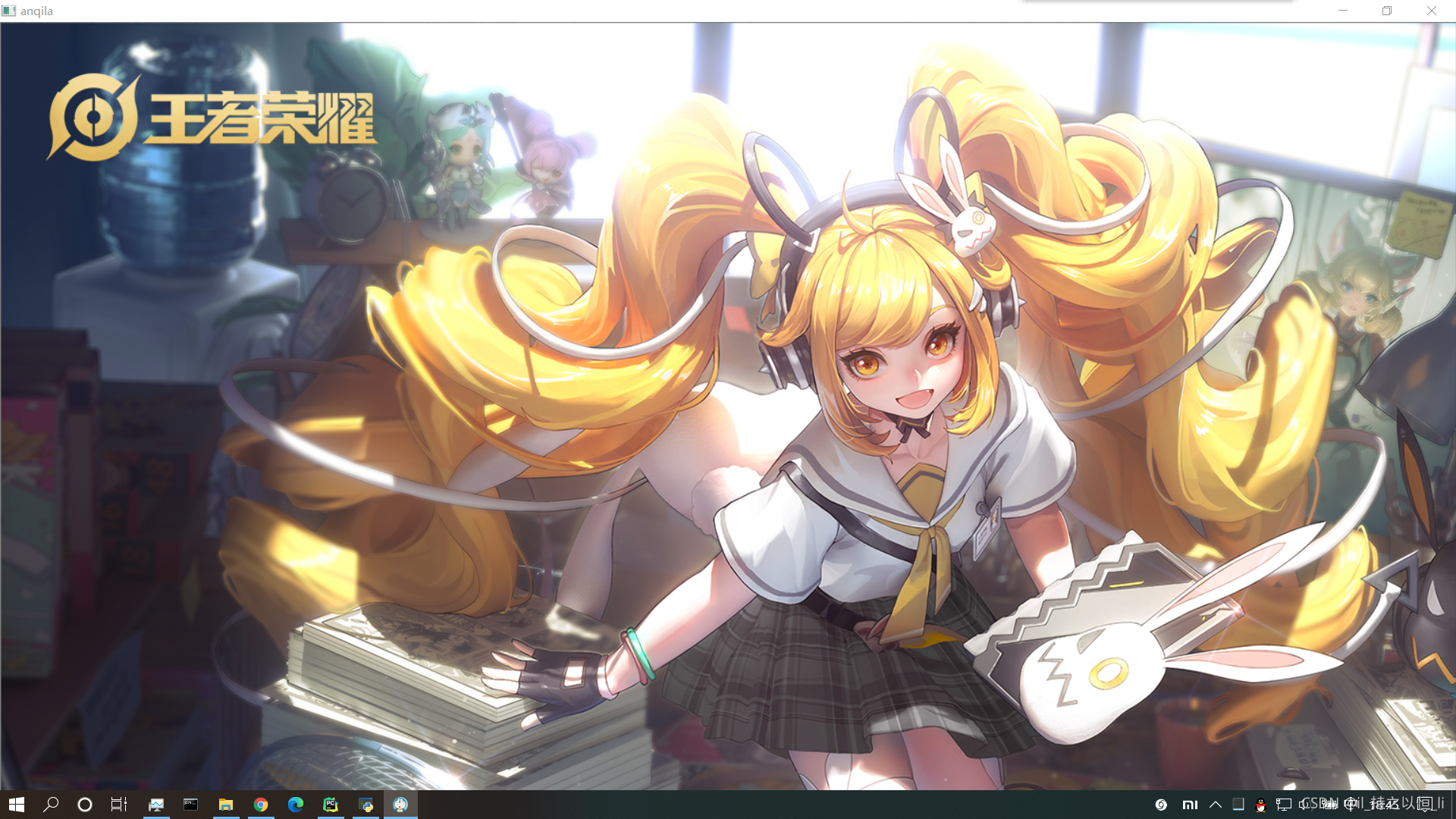
Task: Open the Windows Start menu
Action: pyautogui.click(x=17, y=805)
